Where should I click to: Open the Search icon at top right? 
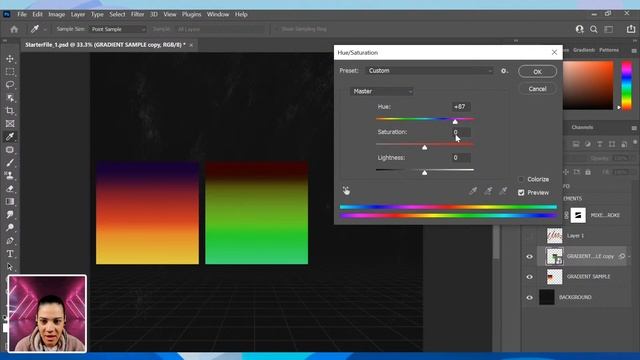tap(594, 29)
